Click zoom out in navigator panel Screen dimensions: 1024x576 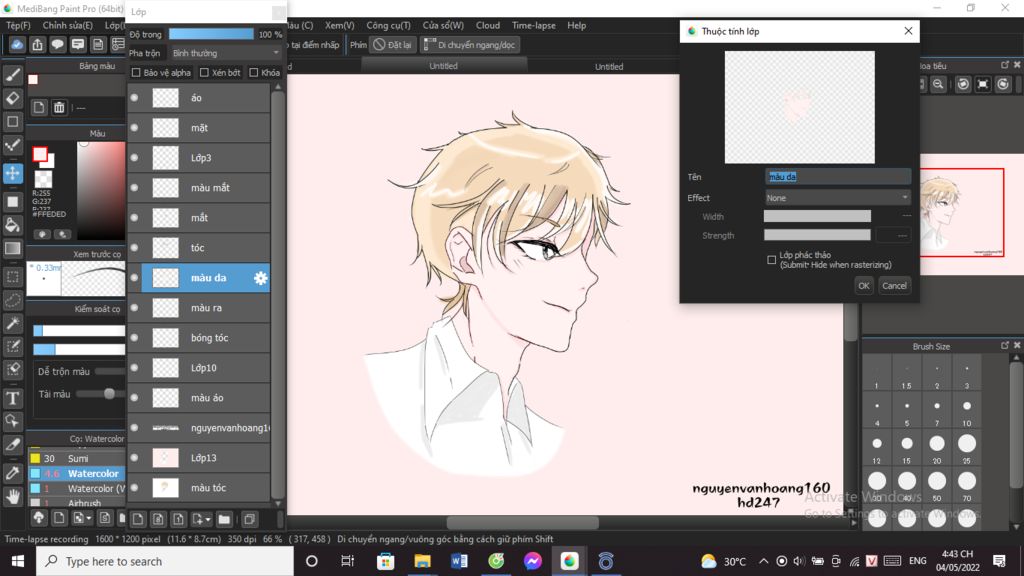938,84
